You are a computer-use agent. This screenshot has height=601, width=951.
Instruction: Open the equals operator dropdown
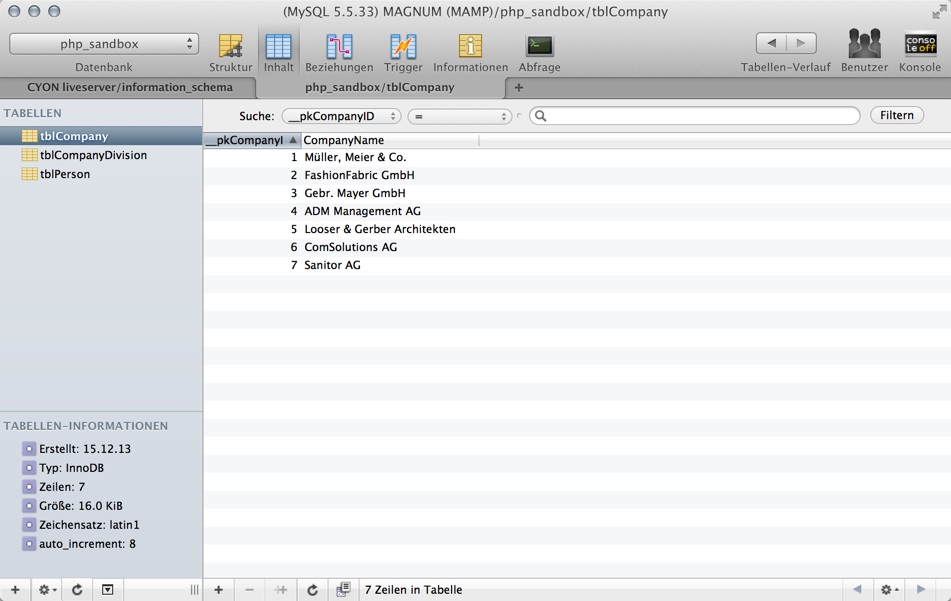pos(459,116)
